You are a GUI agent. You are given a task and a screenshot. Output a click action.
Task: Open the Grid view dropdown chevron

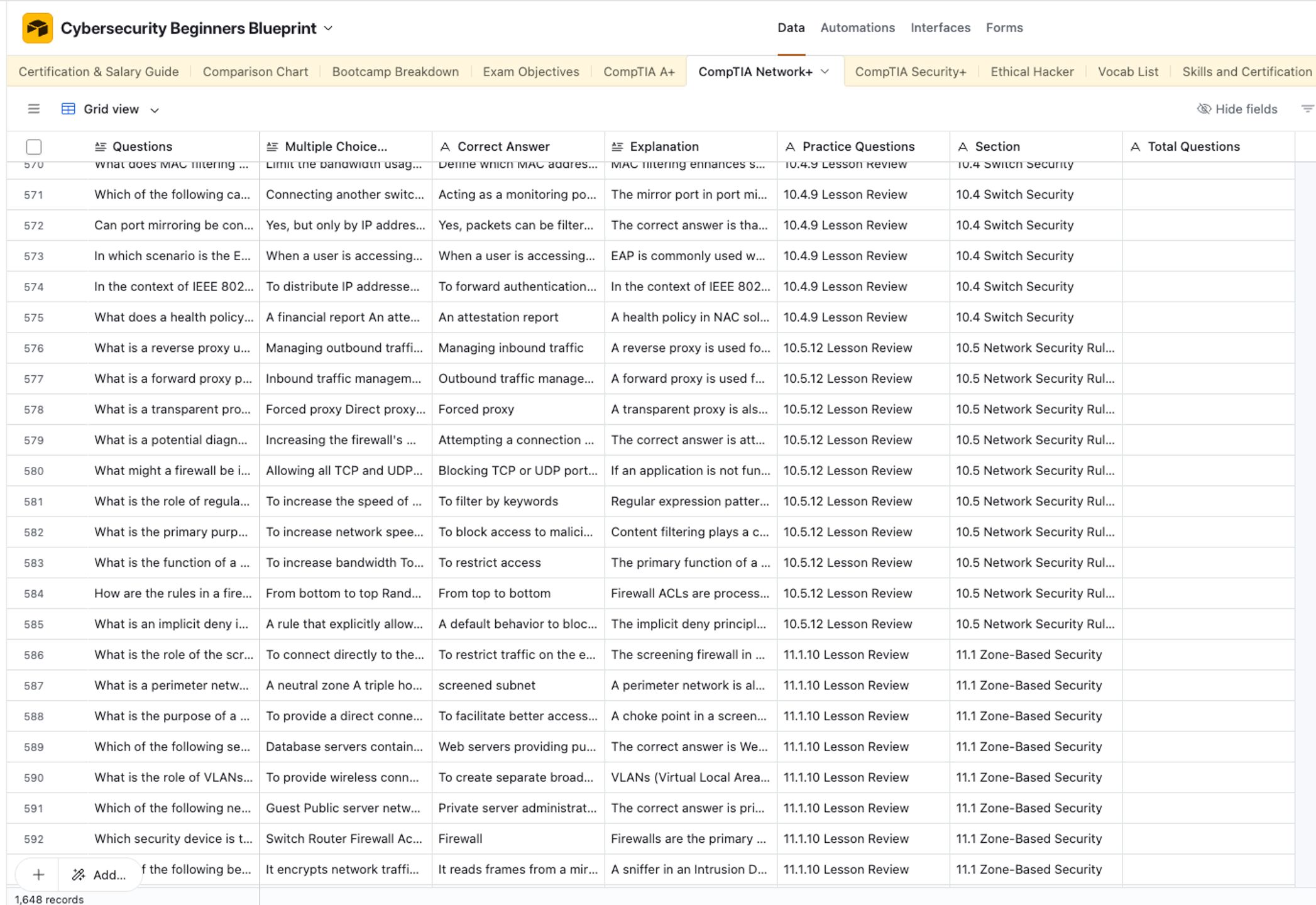click(155, 110)
